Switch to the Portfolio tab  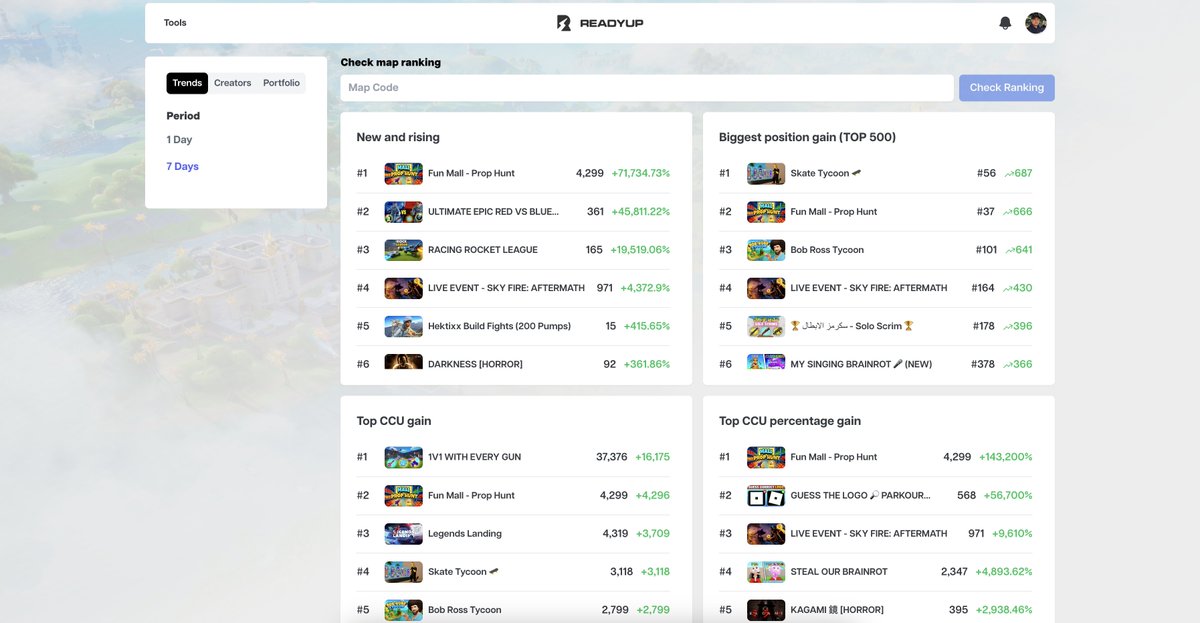[281, 82]
